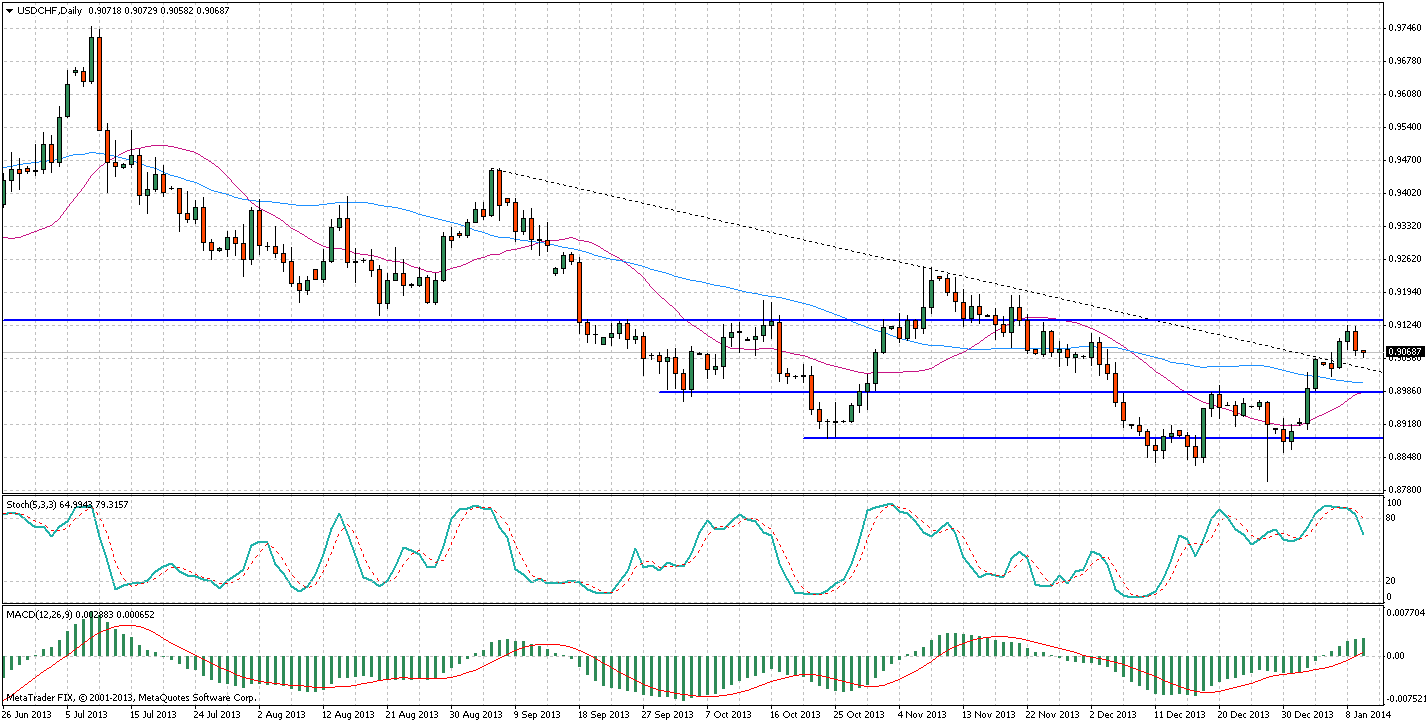Click the 21 Aug 2013 date label
This screenshot has width=1426, height=723.
coord(410,715)
